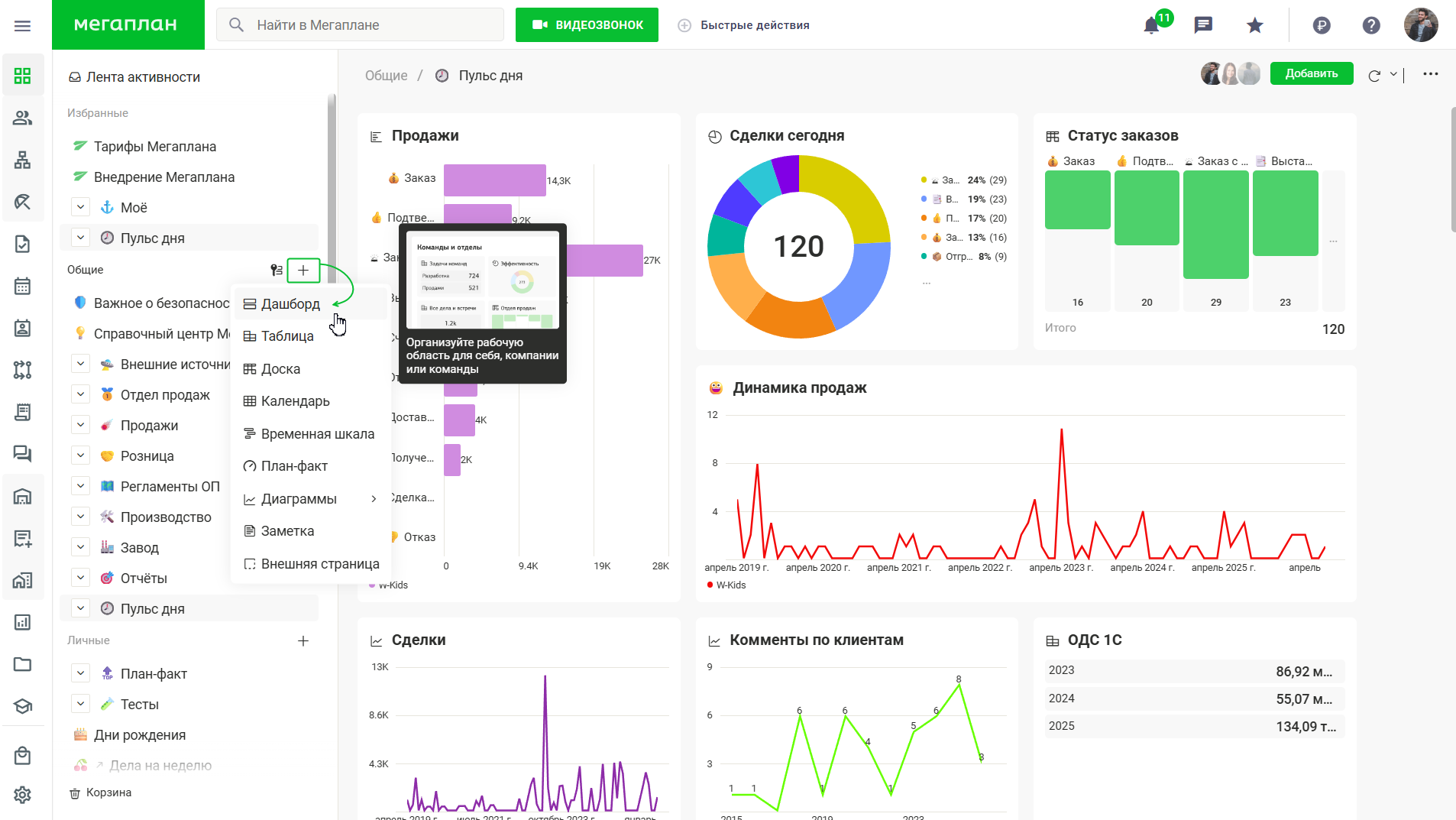
Task: Open the Диаграммы submenu
Action: (311, 499)
